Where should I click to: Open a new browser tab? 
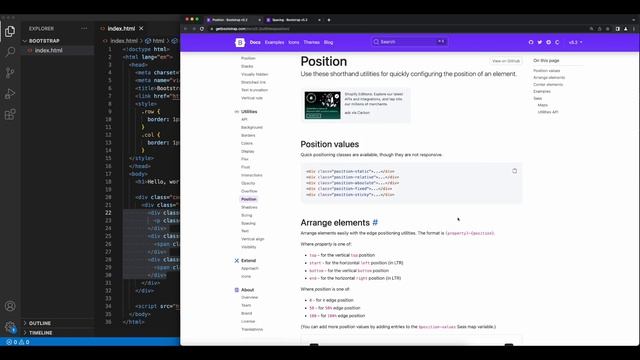329,20
